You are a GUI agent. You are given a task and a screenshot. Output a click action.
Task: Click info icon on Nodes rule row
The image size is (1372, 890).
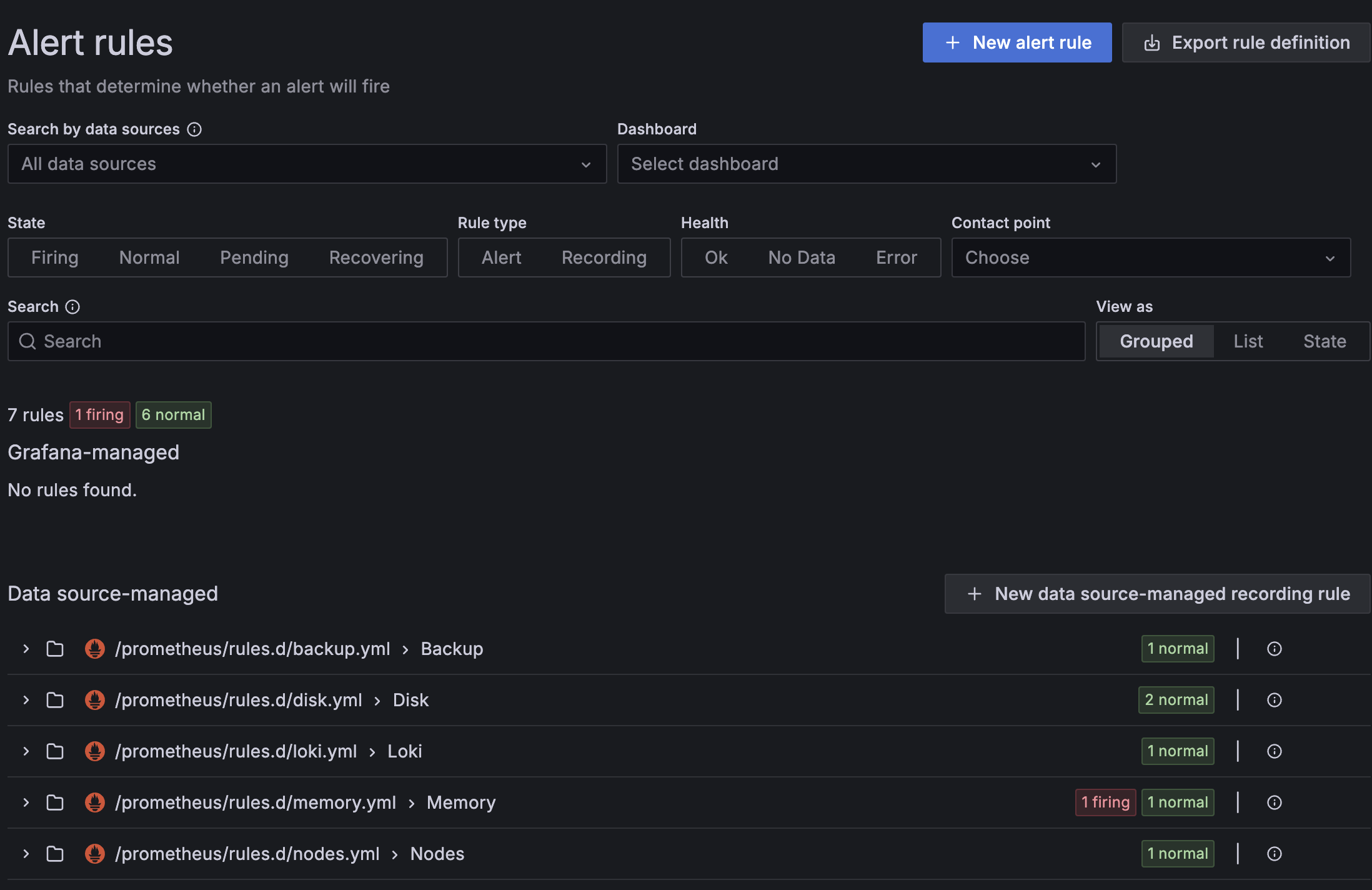tap(1274, 854)
